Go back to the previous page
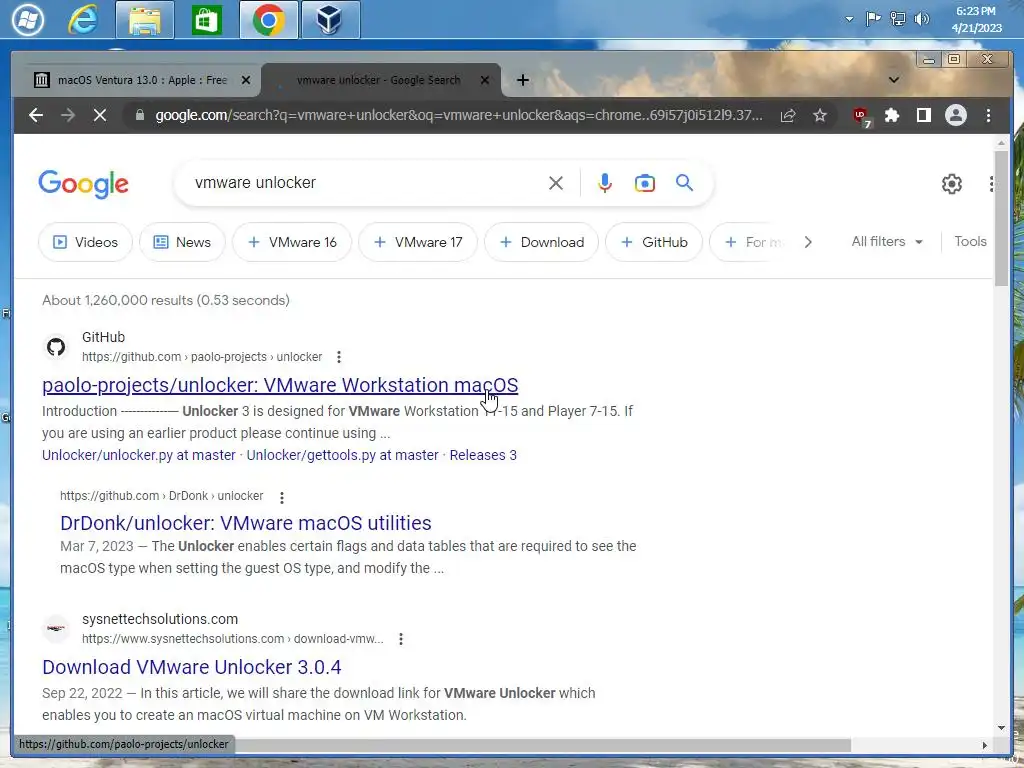Screen dimensions: 1024x768 click(36, 116)
